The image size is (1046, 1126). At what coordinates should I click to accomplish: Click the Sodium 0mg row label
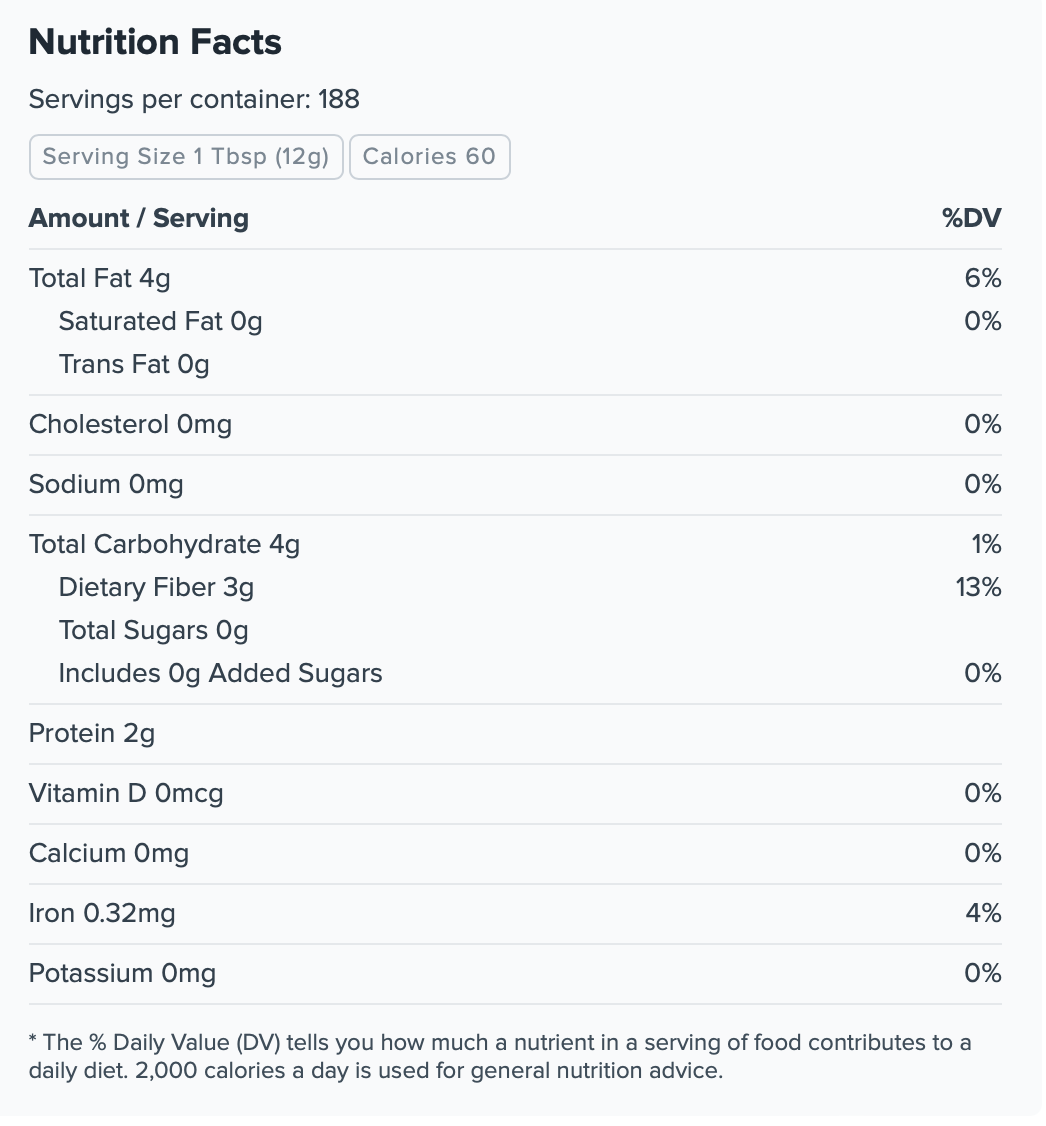[106, 485]
